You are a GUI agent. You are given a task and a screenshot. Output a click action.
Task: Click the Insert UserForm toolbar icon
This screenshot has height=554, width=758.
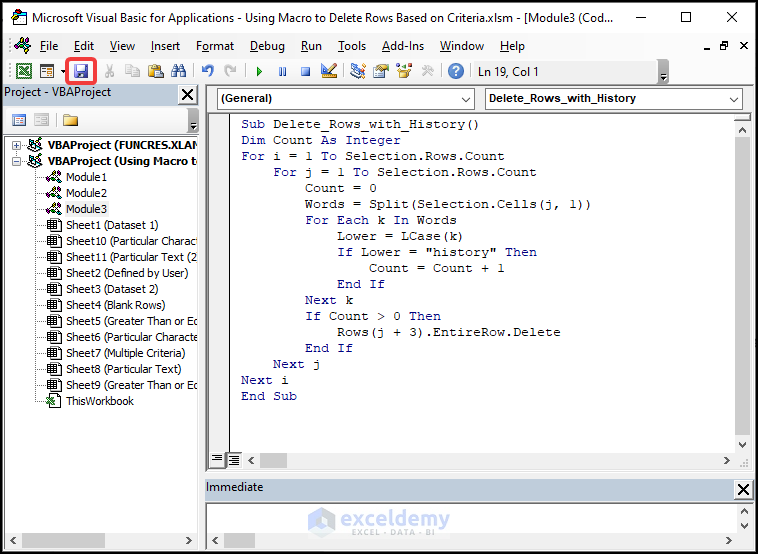47,72
